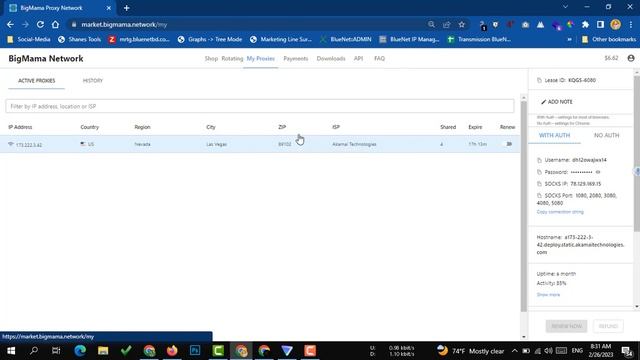Click the BigMama Network logo text

tap(46, 58)
